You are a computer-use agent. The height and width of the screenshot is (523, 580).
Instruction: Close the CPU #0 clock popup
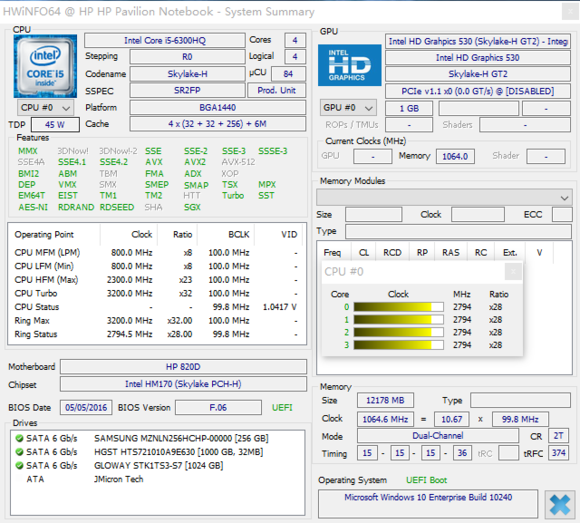513,272
